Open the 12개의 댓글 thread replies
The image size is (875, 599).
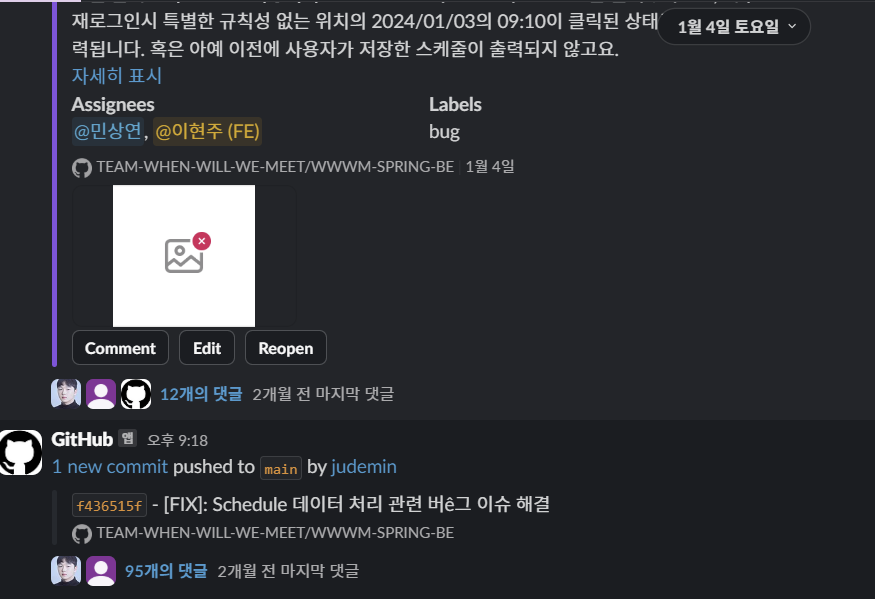click(201, 394)
